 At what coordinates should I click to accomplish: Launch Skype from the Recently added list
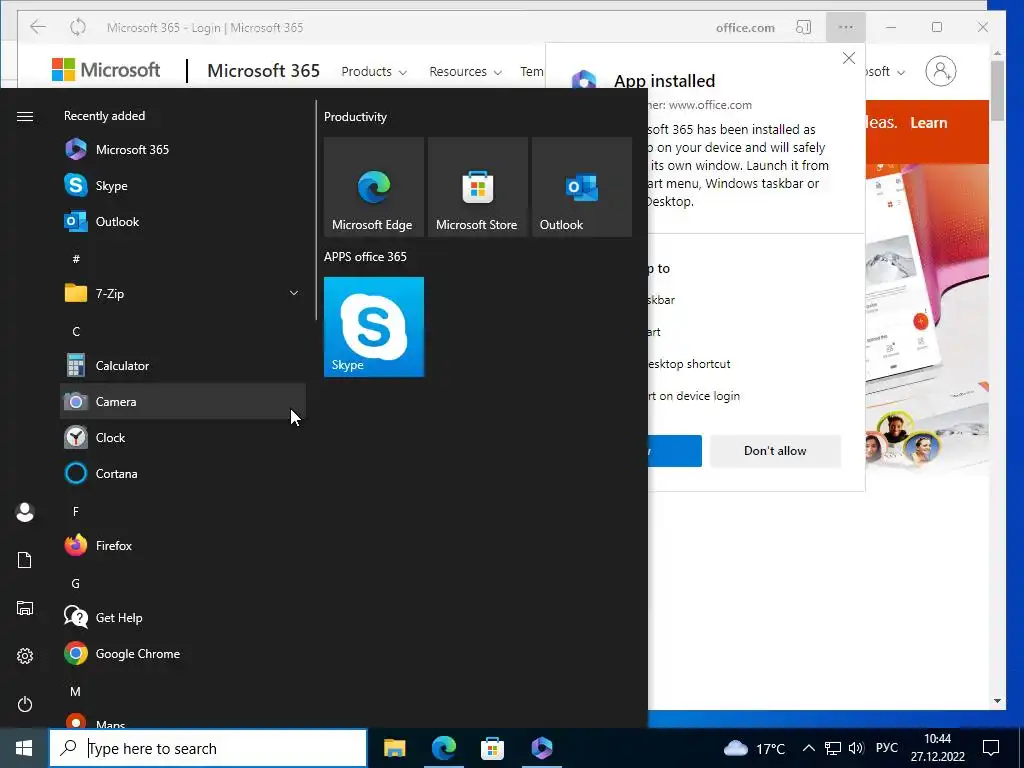pos(183,185)
